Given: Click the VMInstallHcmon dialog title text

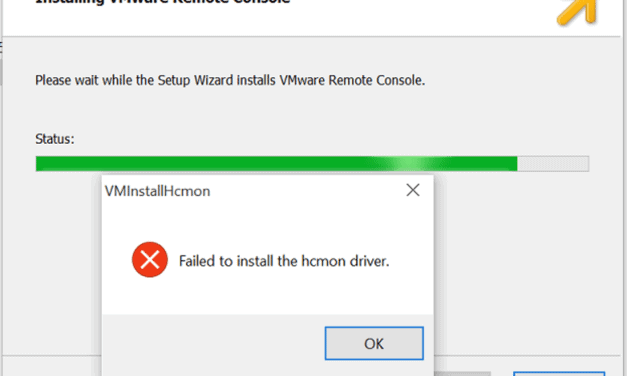Looking at the screenshot, I should pos(157,191).
